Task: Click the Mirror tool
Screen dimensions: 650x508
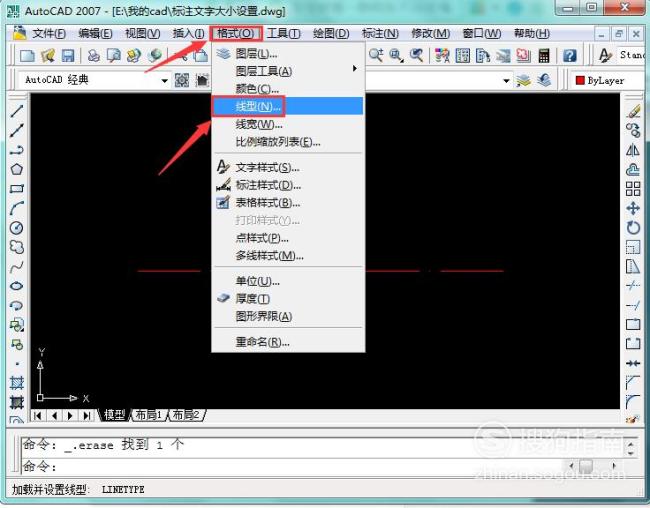Action: [x=633, y=150]
